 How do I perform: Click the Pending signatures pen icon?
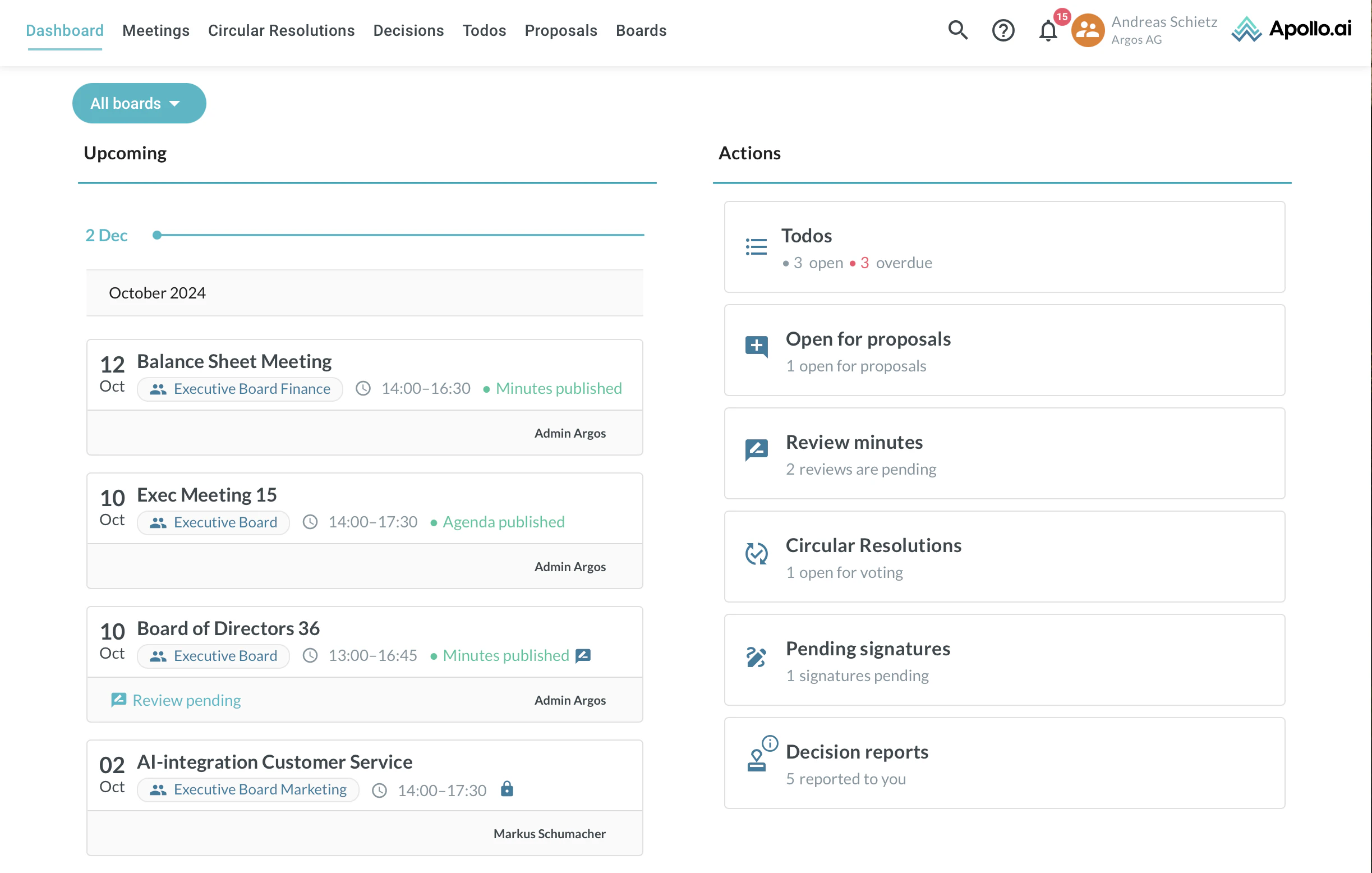(756, 656)
